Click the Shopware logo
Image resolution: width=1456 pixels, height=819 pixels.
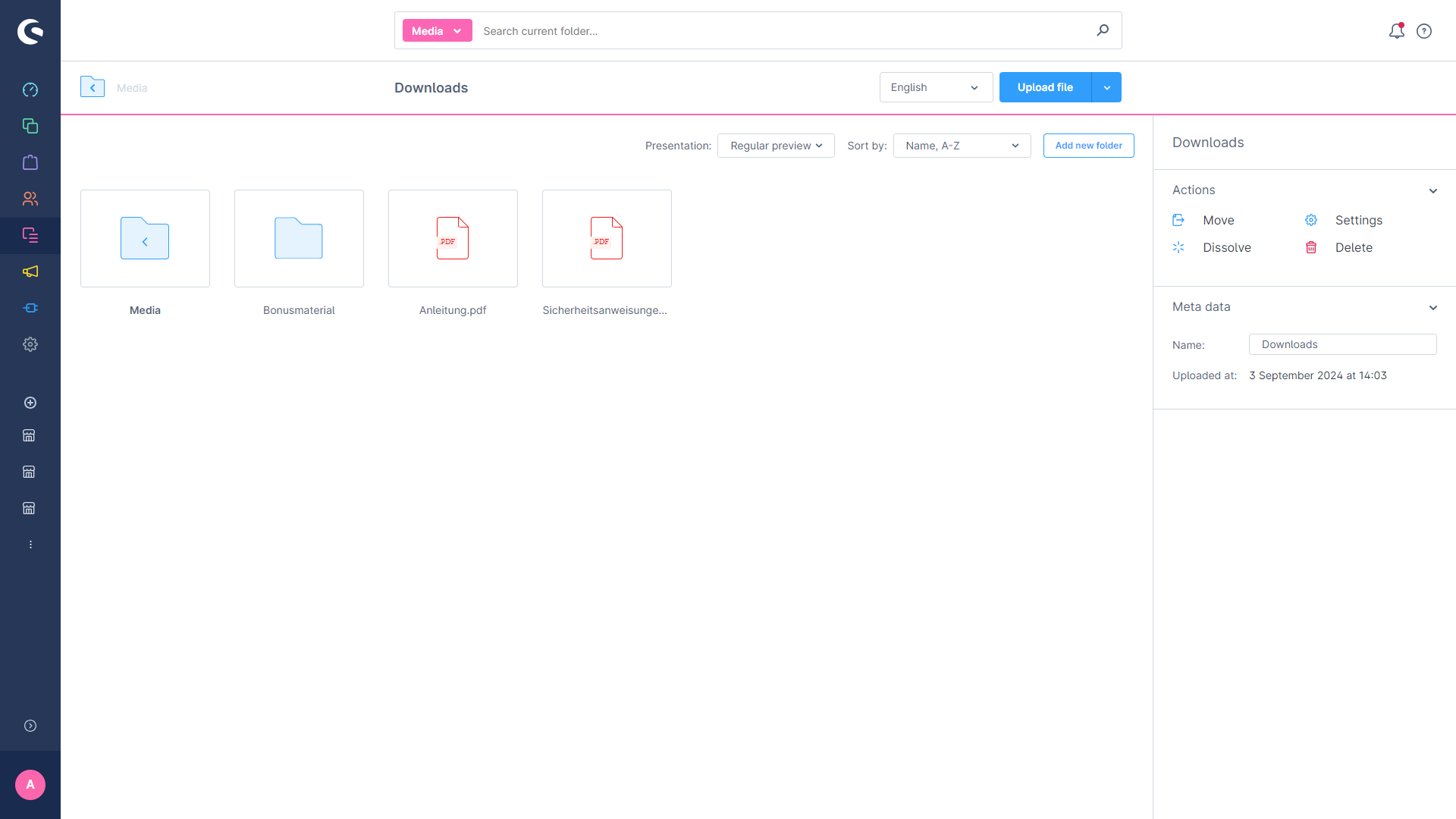click(x=30, y=31)
